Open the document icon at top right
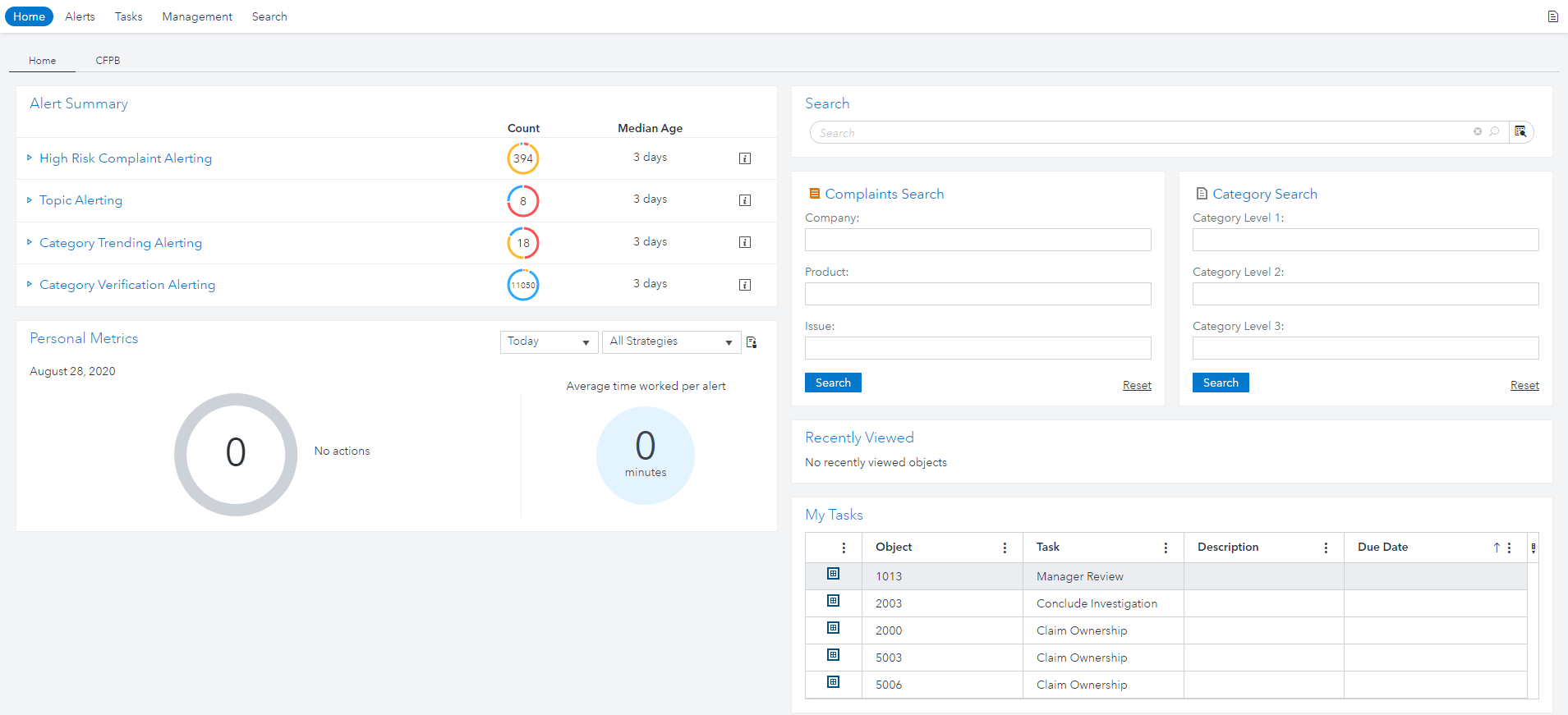 (x=1552, y=16)
